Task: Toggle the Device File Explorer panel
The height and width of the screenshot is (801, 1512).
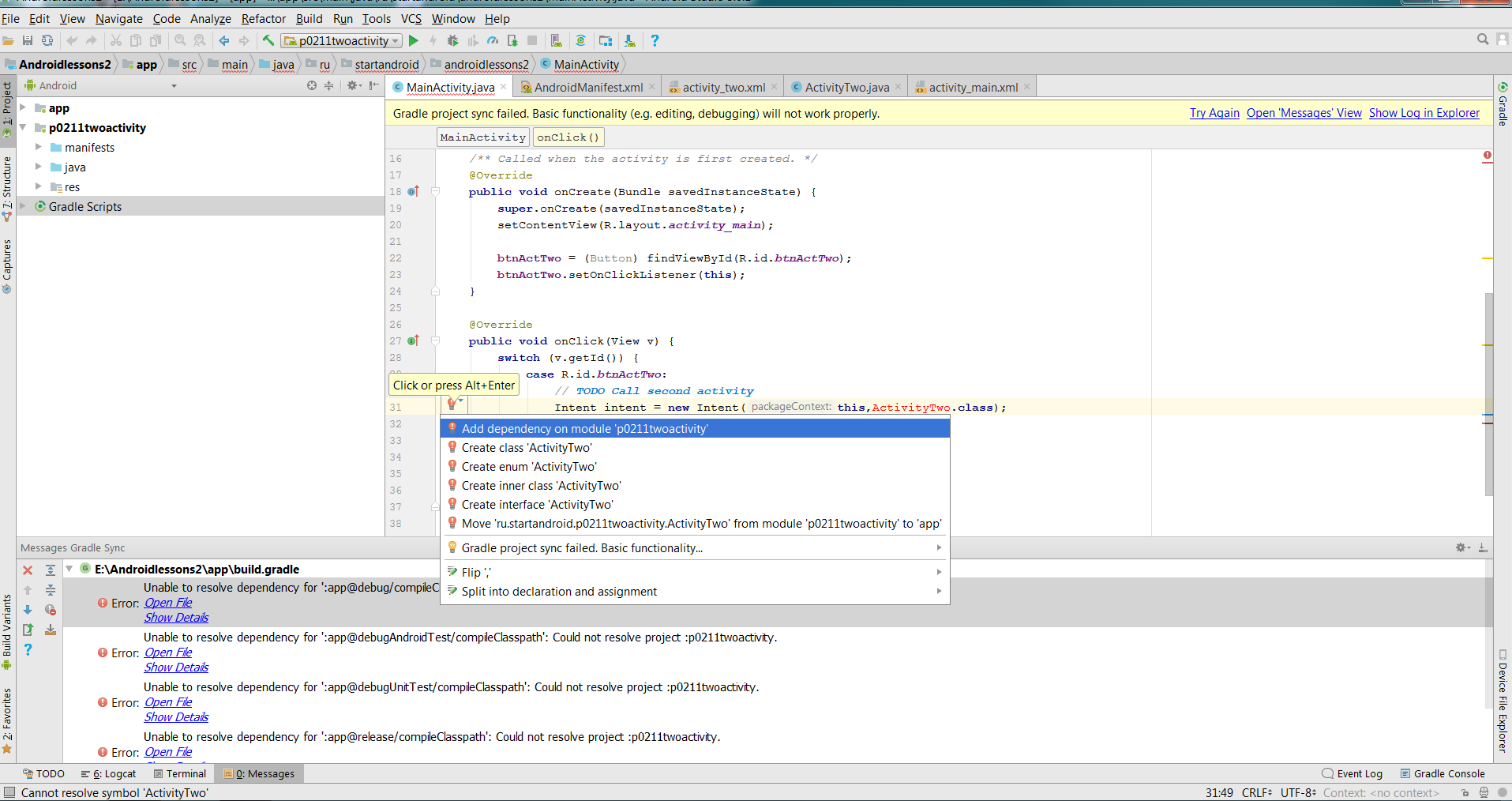Action: [1503, 700]
